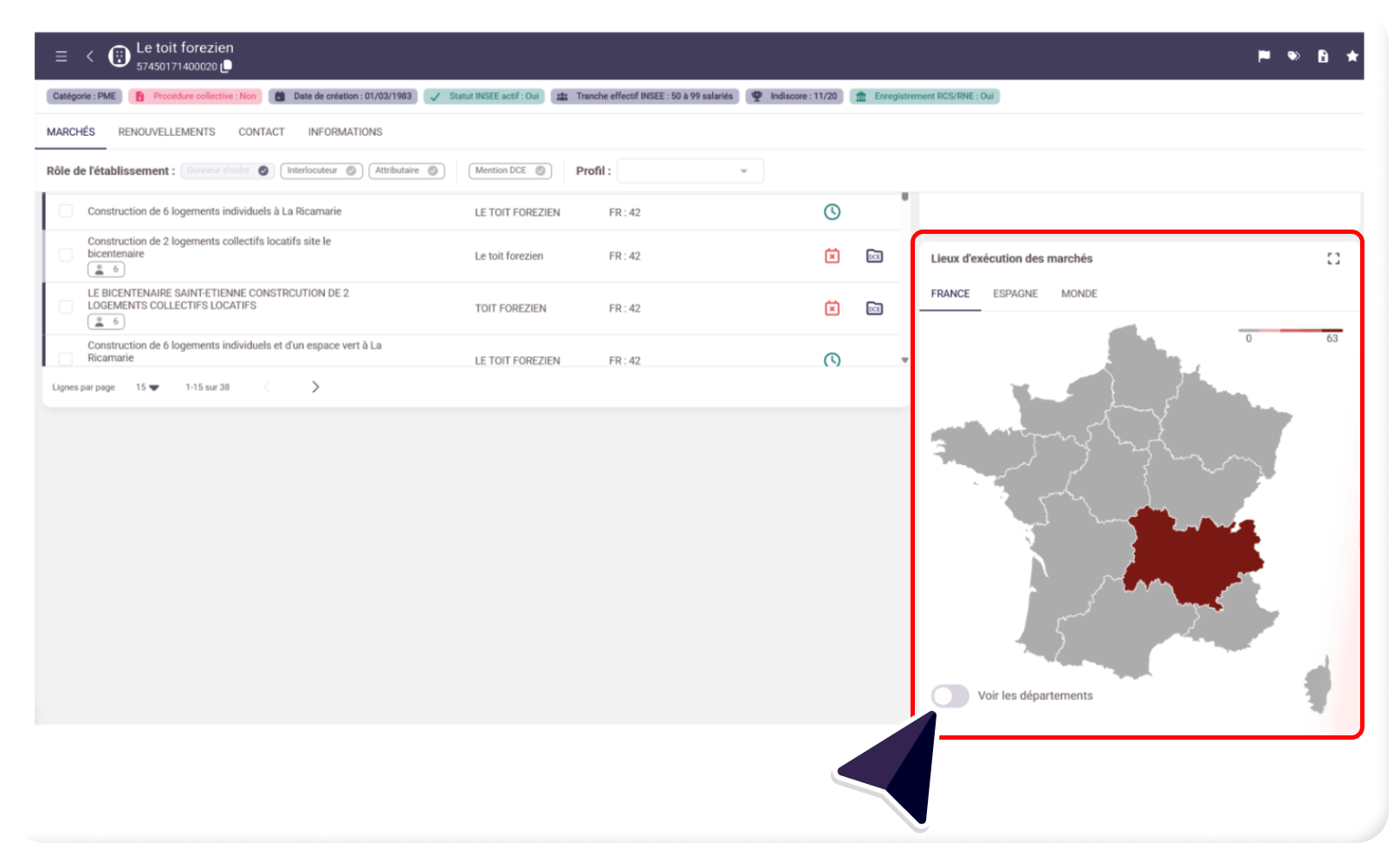Image resolution: width=1400 pixels, height=854 pixels.
Task: Copy the SIRET number 57450171400020
Action: point(227,67)
